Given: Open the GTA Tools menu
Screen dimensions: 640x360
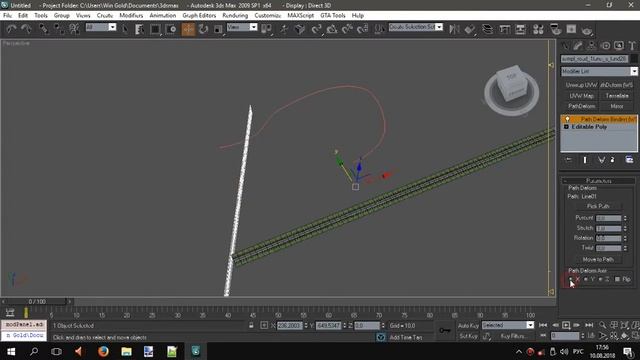Looking at the screenshot, I should click(x=333, y=16).
